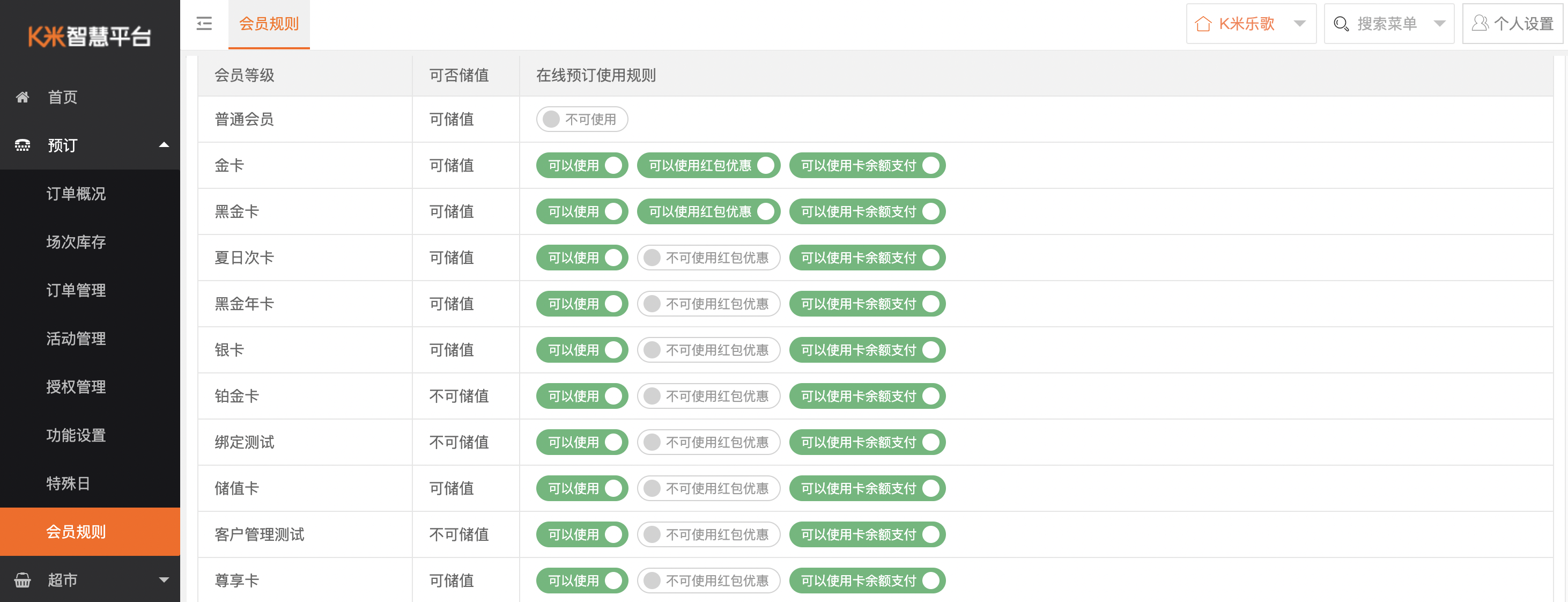Toggle 普通会员 不可使用 switch
1568x602 pixels.
(x=582, y=120)
